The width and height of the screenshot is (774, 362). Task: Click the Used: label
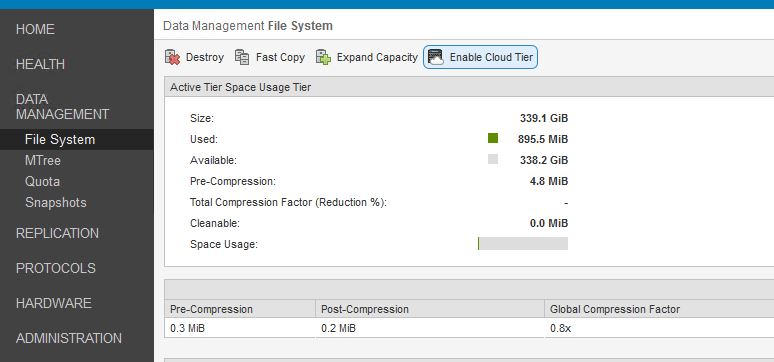(x=203, y=139)
